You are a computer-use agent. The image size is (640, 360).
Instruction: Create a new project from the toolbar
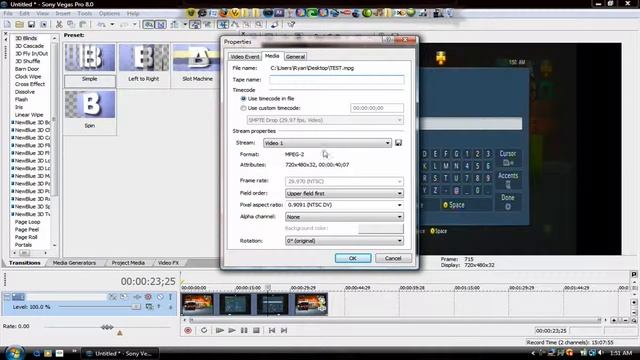click(7, 24)
